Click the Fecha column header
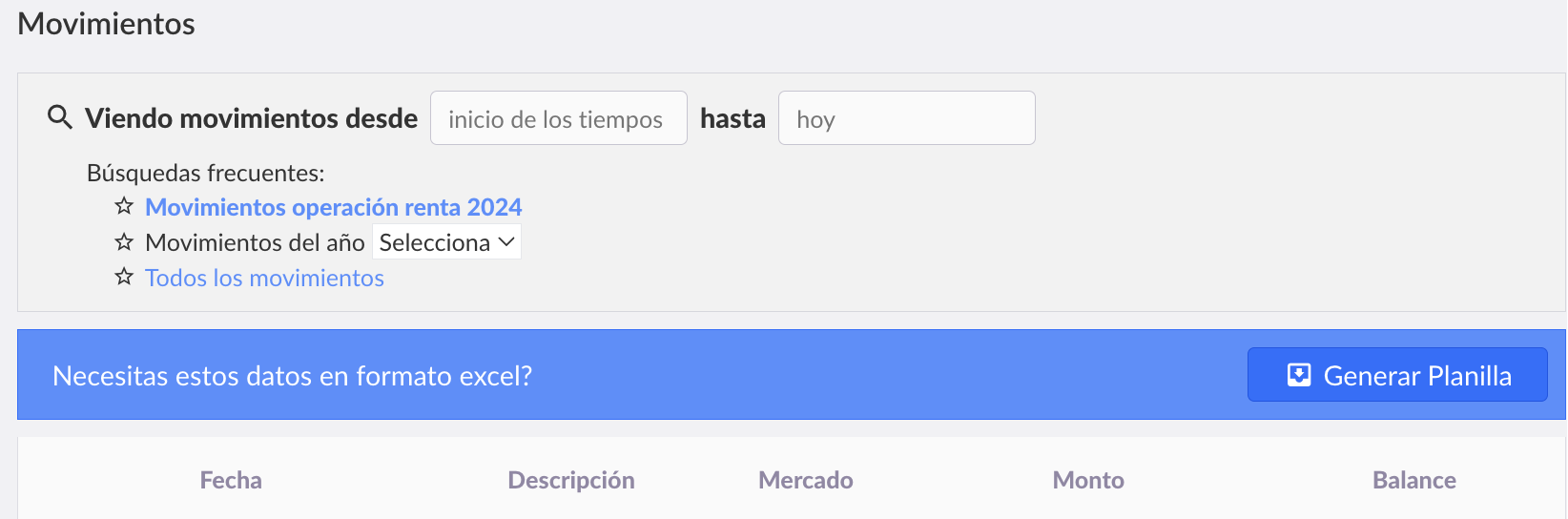 click(231, 480)
